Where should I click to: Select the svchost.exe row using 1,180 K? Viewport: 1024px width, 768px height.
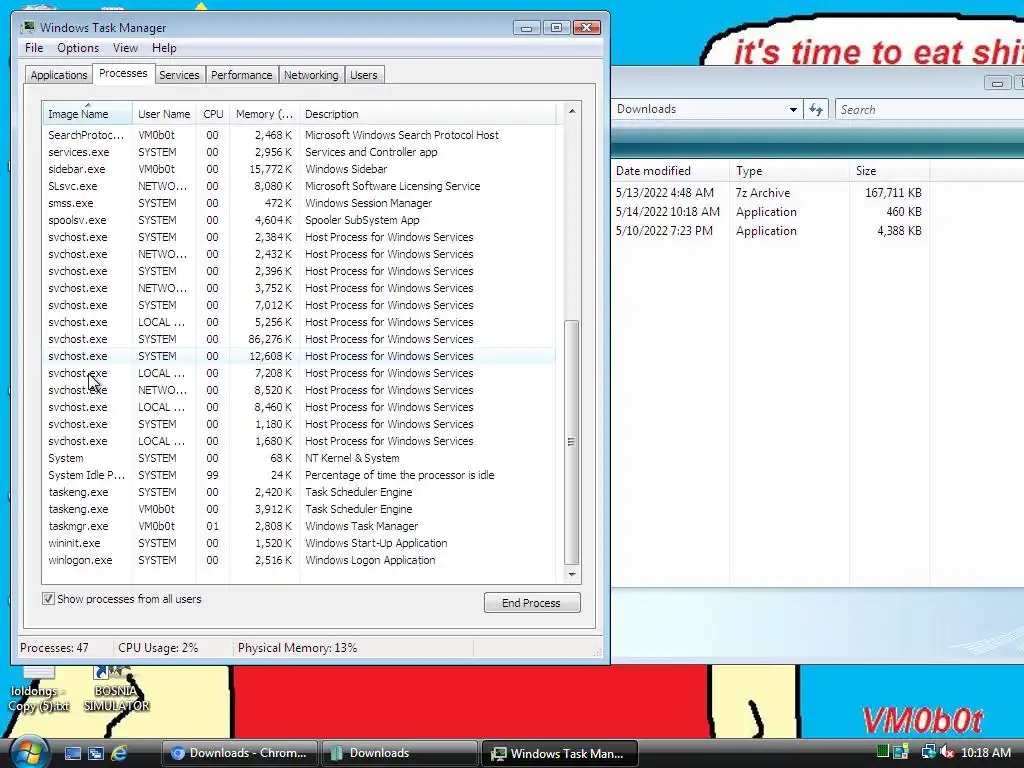pyautogui.click(x=299, y=424)
